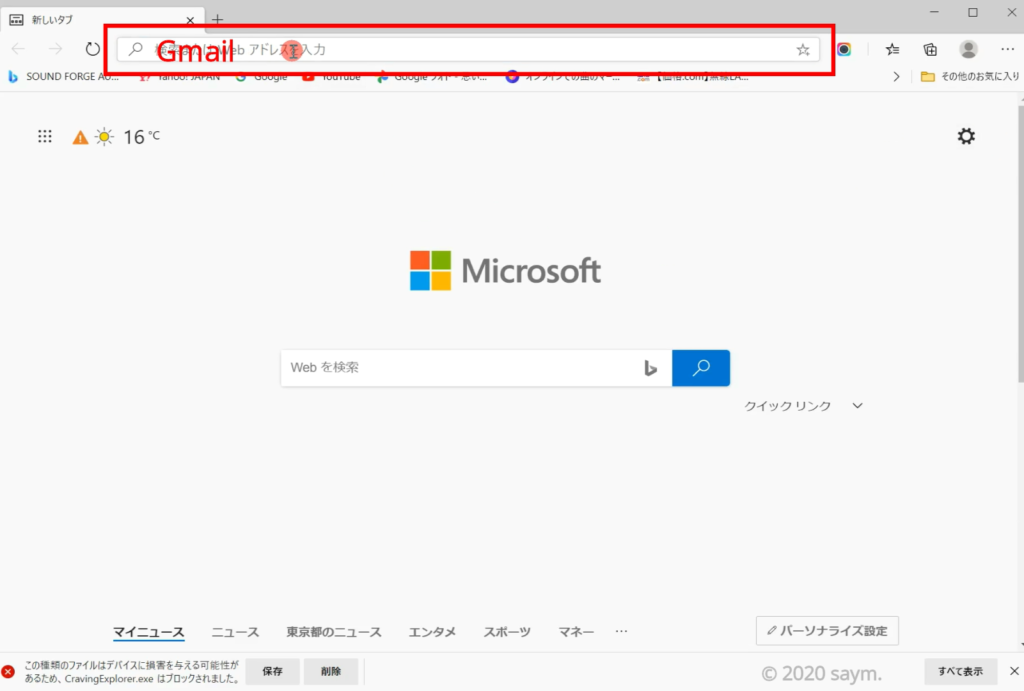Image resolution: width=1024 pixels, height=691 pixels.
Task: Show more news categories with ellipsis
Action: (621, 632)
